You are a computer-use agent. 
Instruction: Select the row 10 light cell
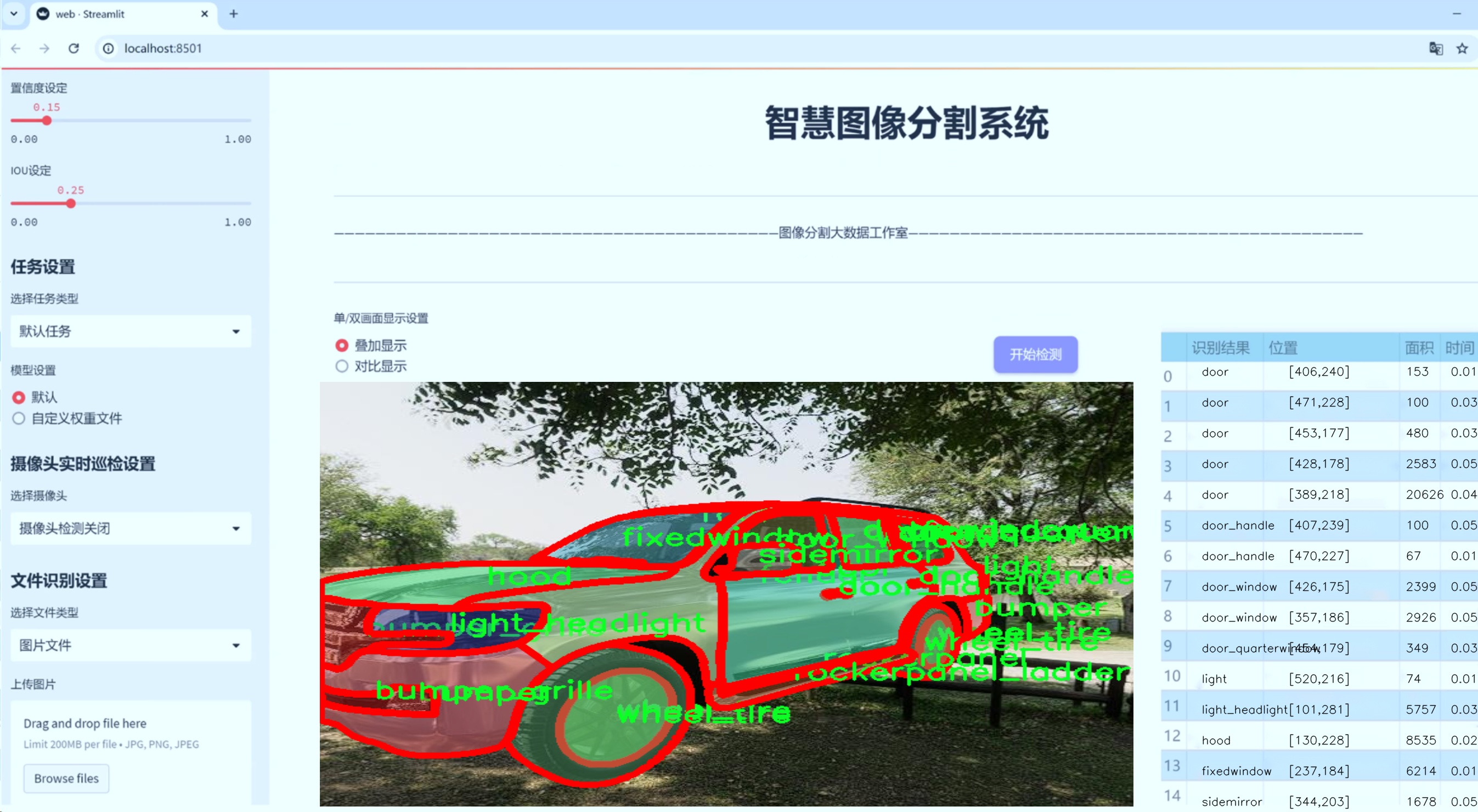click(x=1214, y=679)
